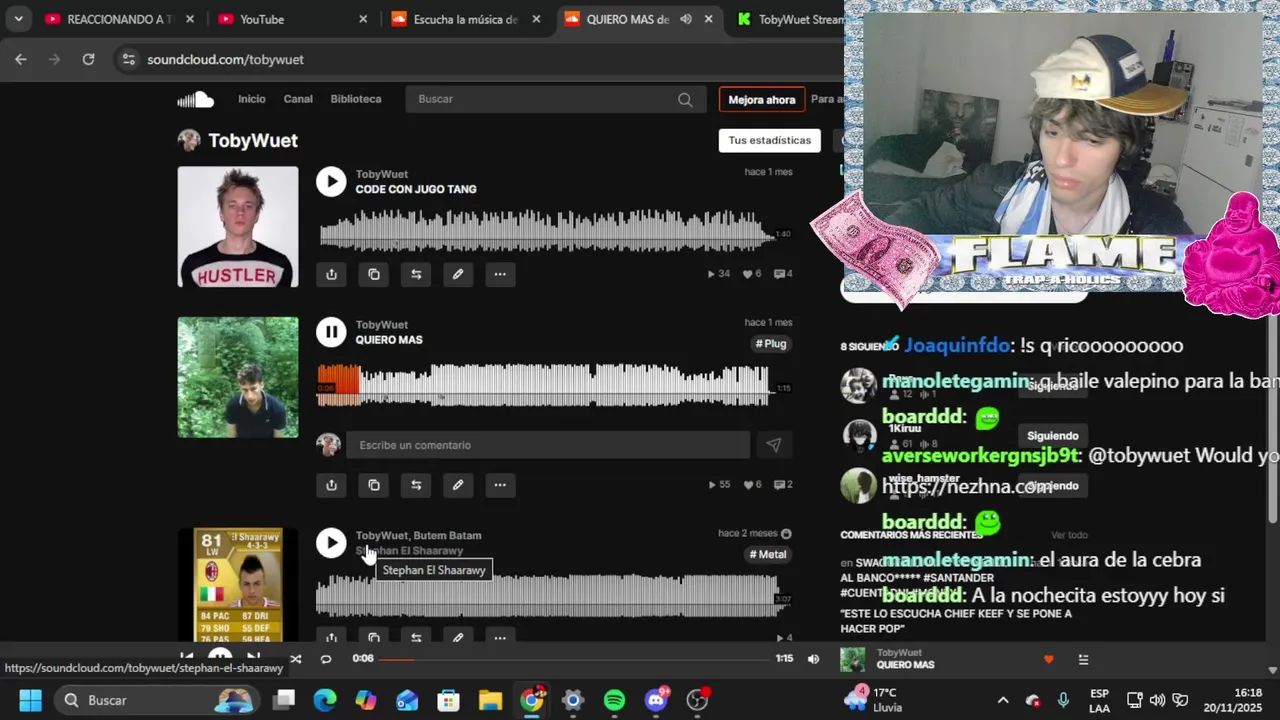Toggle repeat in bottom player
This screenshot has width=1280, height=720.
tap(326, 659)
